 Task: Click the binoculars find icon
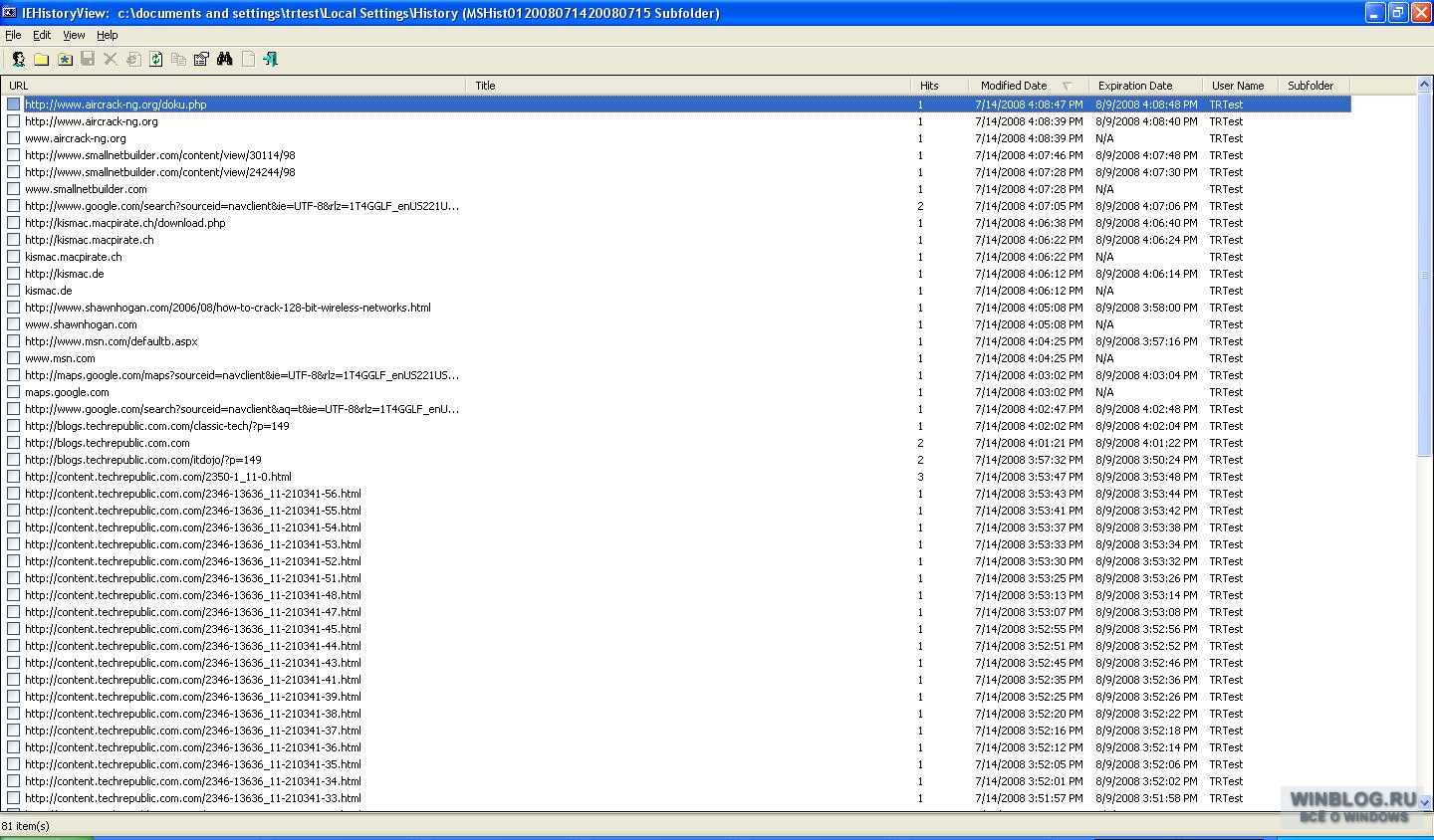[x=224, y=60]
